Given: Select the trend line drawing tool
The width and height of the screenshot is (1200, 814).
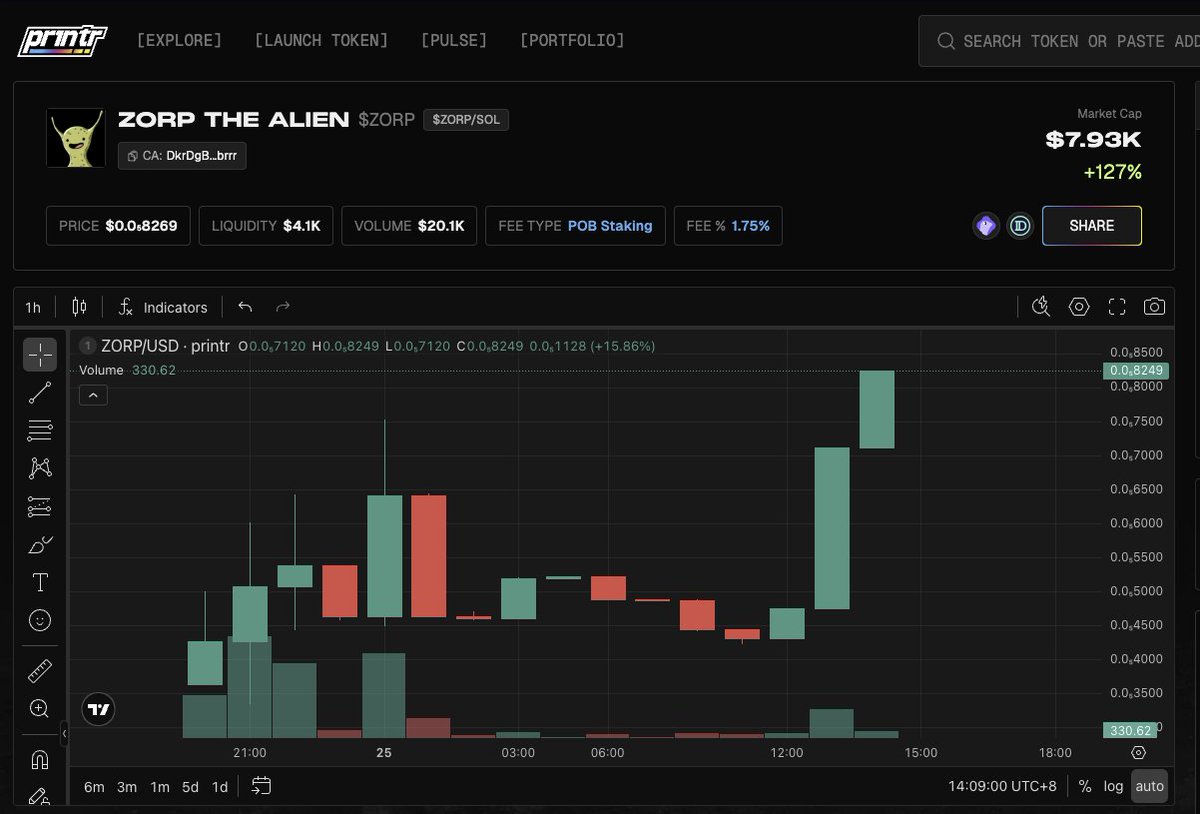Looking at the screenshot, I should click(40, 392).
